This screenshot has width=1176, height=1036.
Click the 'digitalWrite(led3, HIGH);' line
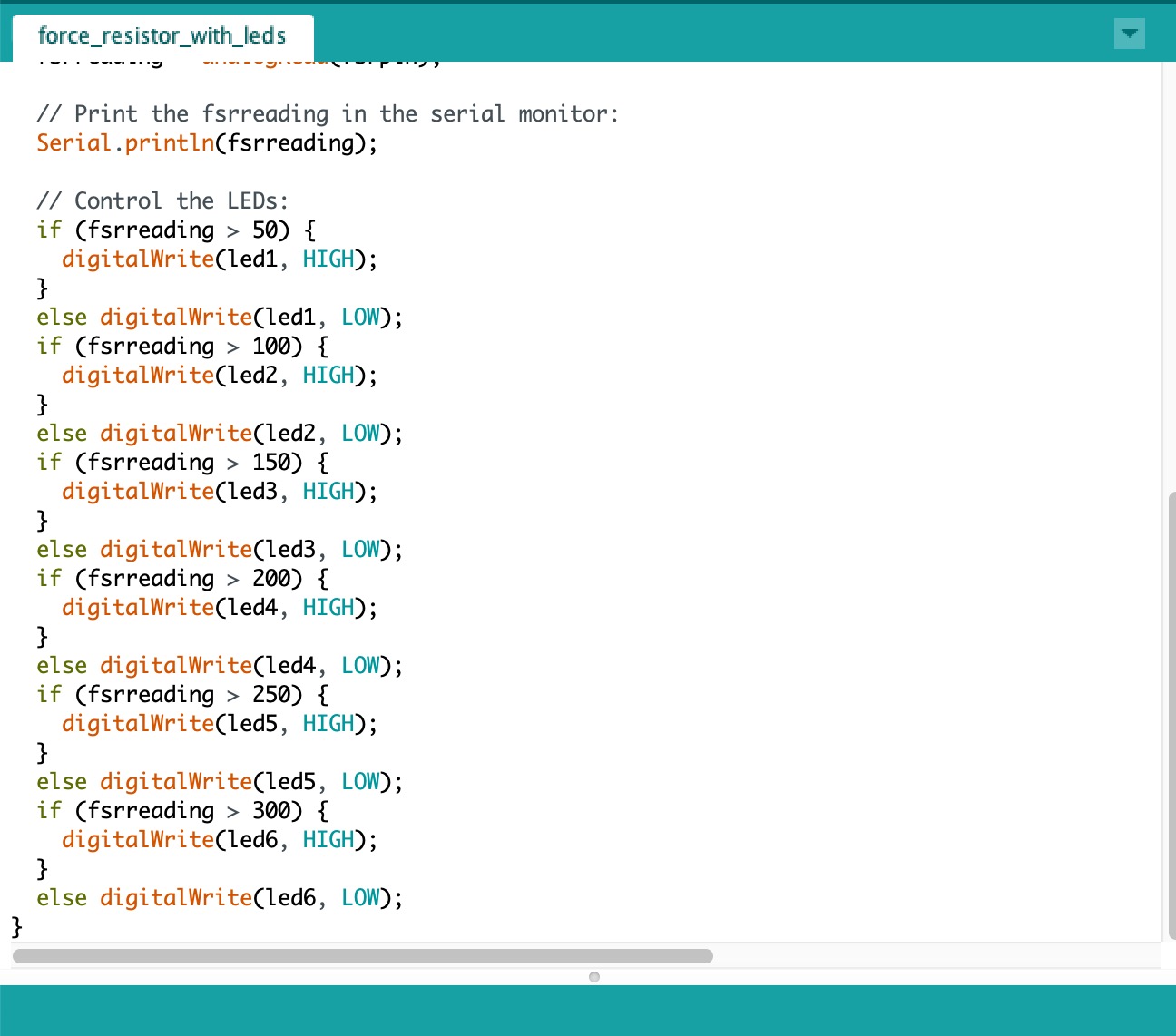[x=220, y=492]
